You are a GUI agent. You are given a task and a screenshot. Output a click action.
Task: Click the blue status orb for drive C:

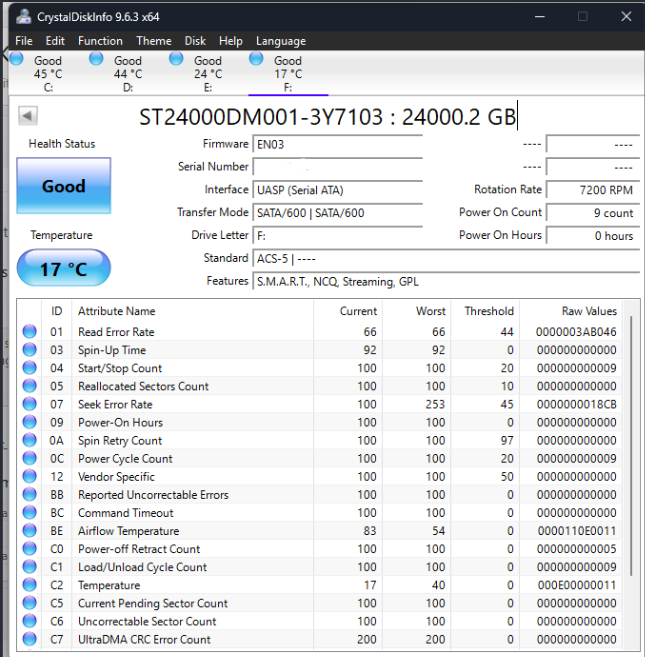[16, 58]
